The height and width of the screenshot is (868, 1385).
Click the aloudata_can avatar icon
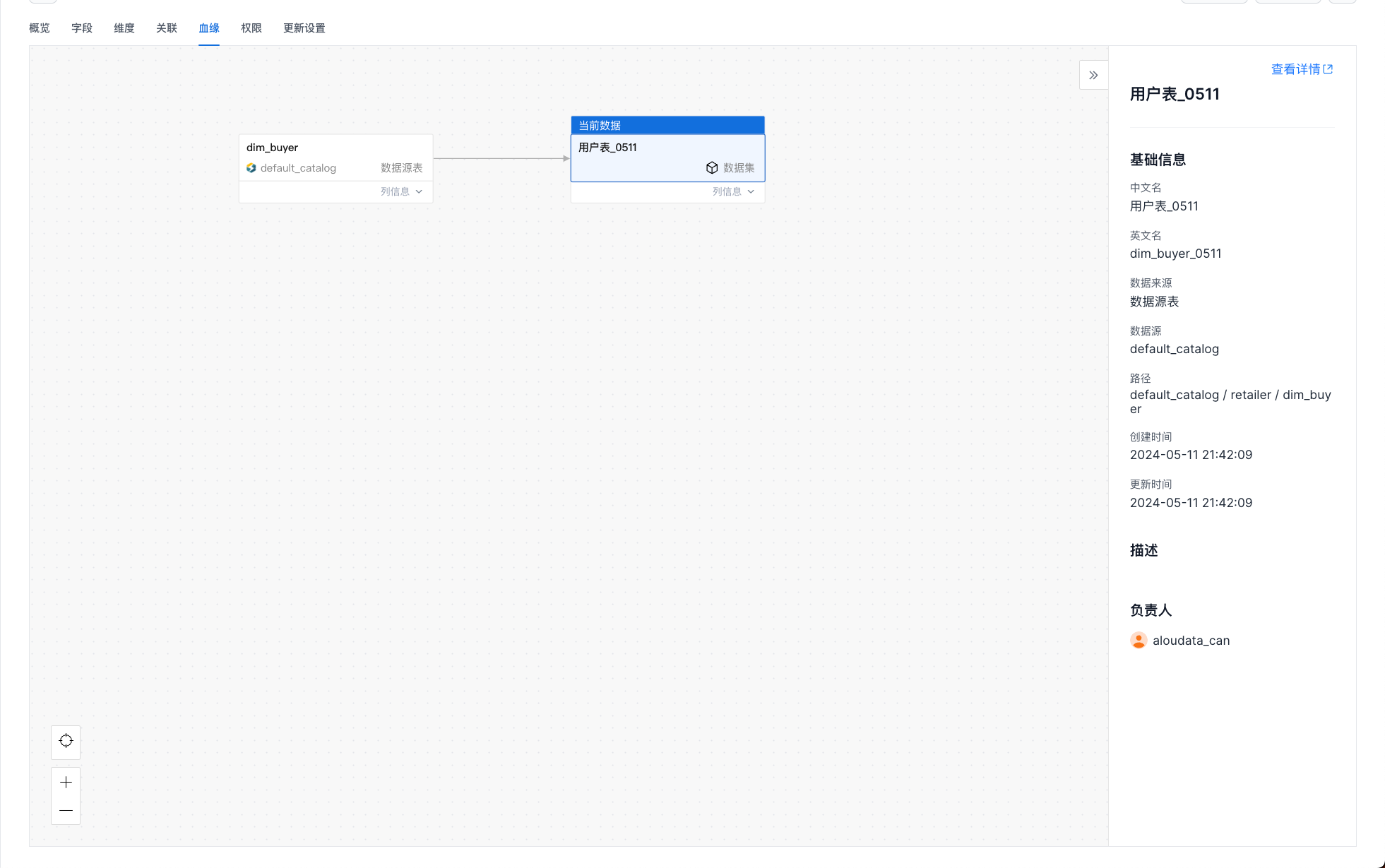click(x=1139, y=641)
